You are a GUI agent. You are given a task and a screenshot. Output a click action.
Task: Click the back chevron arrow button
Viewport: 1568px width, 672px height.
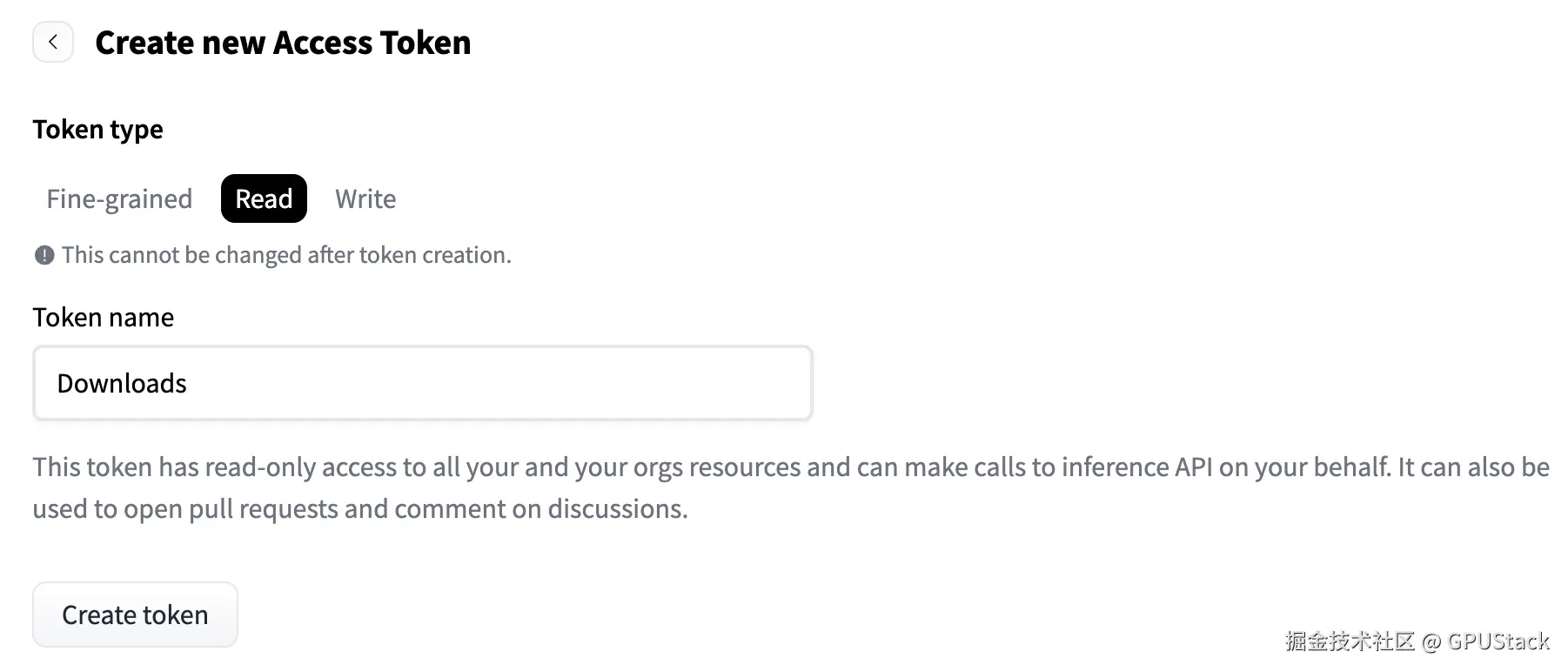pos(53,42)
